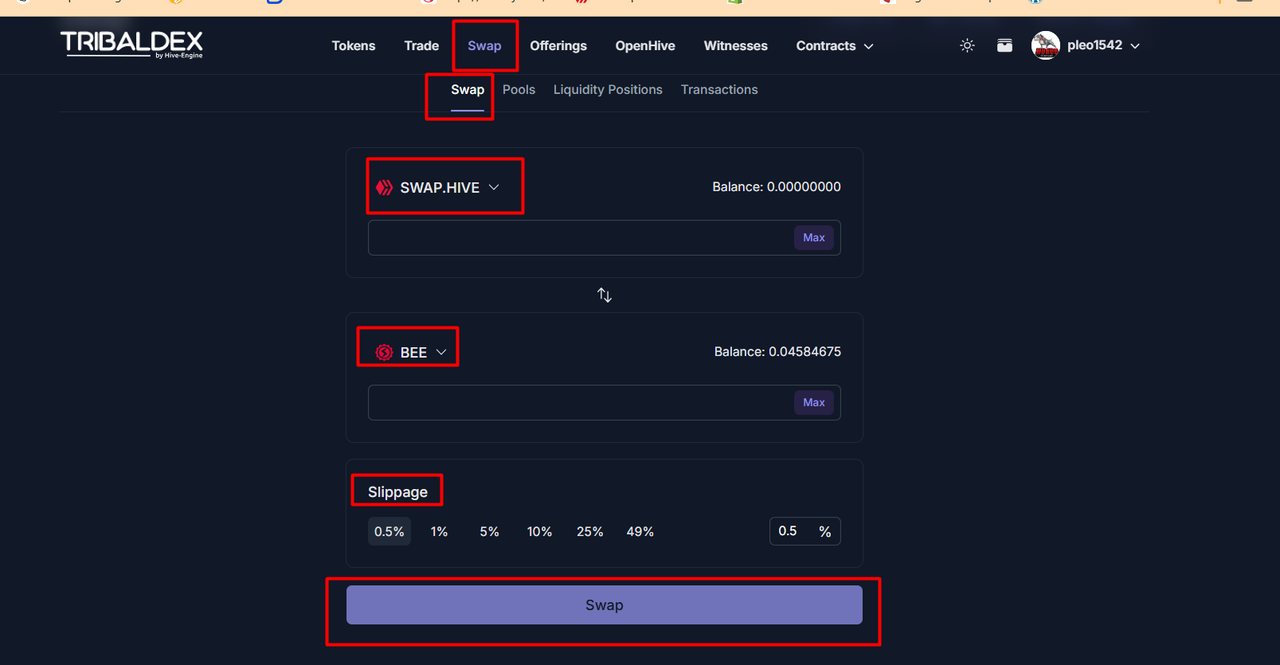Viewport: 1280px width, 665px height.
Task: Select 1% slippage option
Action: click(439, 532)
